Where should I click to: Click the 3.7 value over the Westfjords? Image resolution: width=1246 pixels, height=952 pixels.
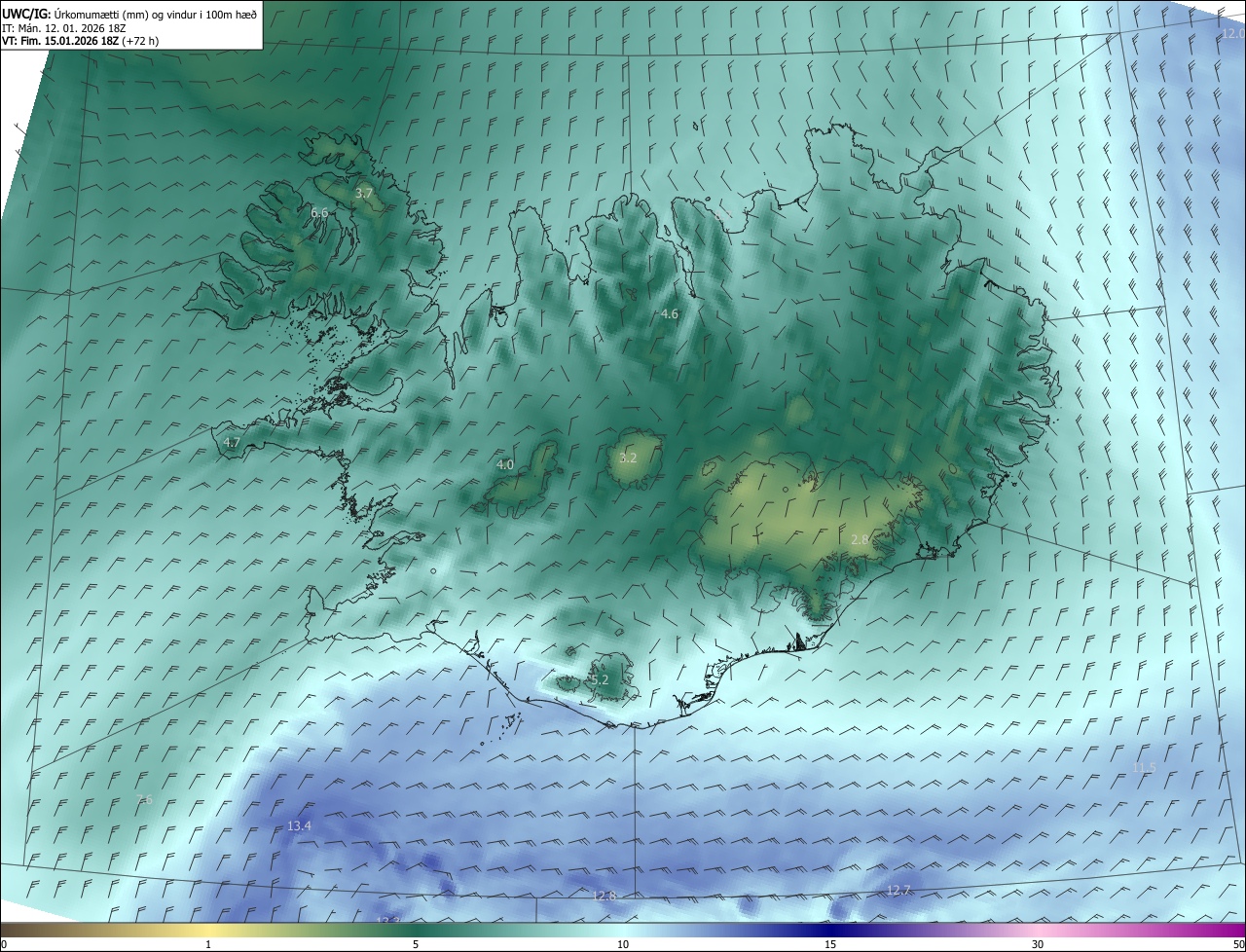tap(364, 194)
